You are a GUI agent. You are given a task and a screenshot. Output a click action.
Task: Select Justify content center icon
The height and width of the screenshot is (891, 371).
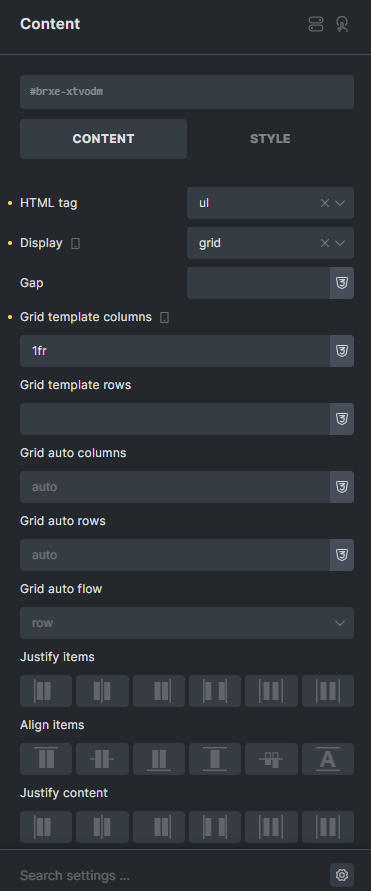click(102, 827)
